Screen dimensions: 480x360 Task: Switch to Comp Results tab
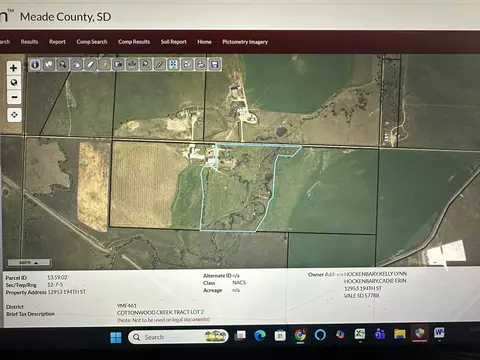click(134, 42)
